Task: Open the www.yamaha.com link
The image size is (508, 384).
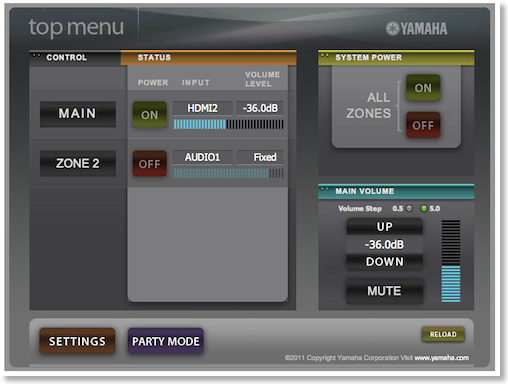Action: pos(441,358)
